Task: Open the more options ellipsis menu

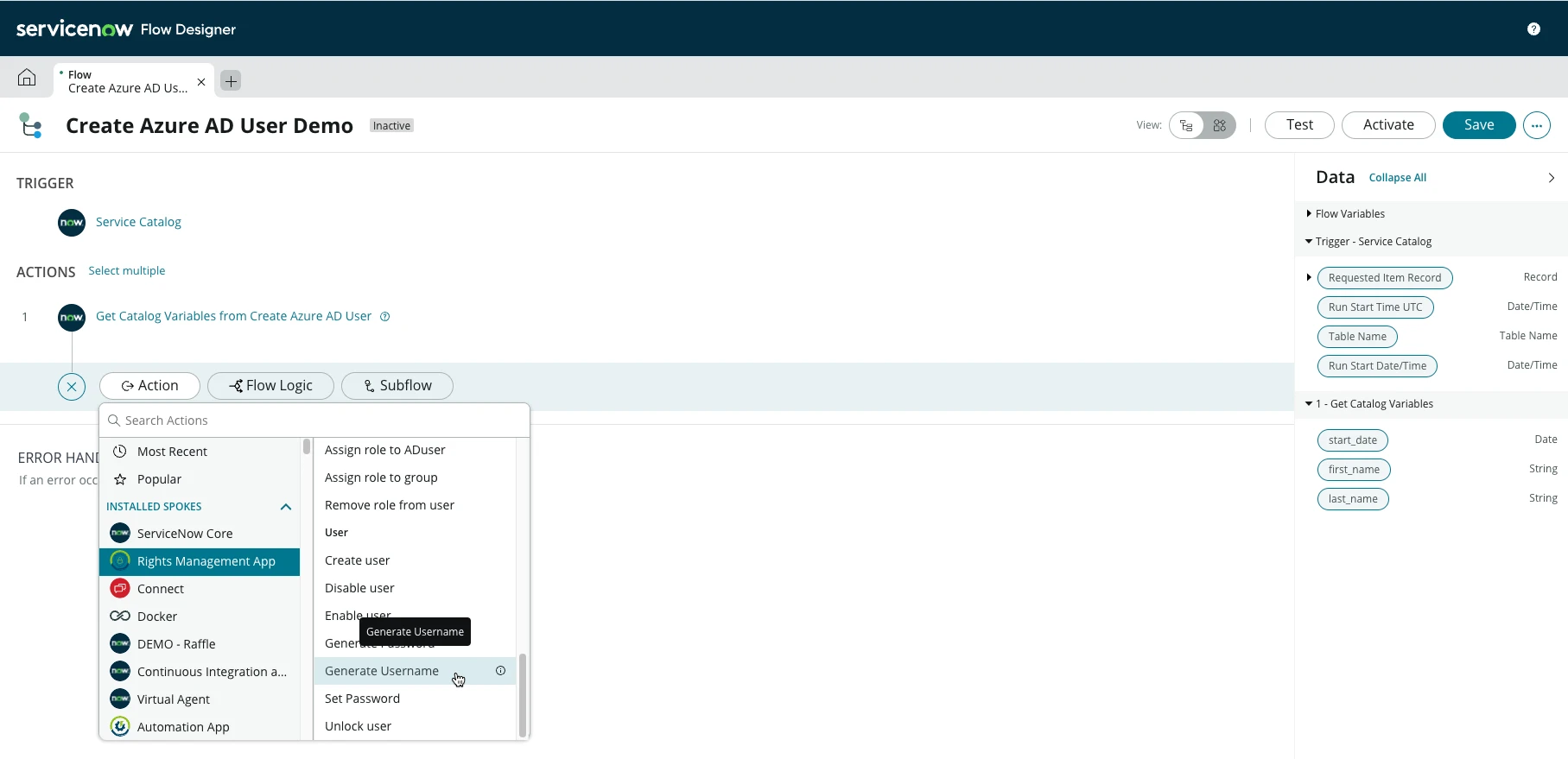Action: tap(1536, 125)
